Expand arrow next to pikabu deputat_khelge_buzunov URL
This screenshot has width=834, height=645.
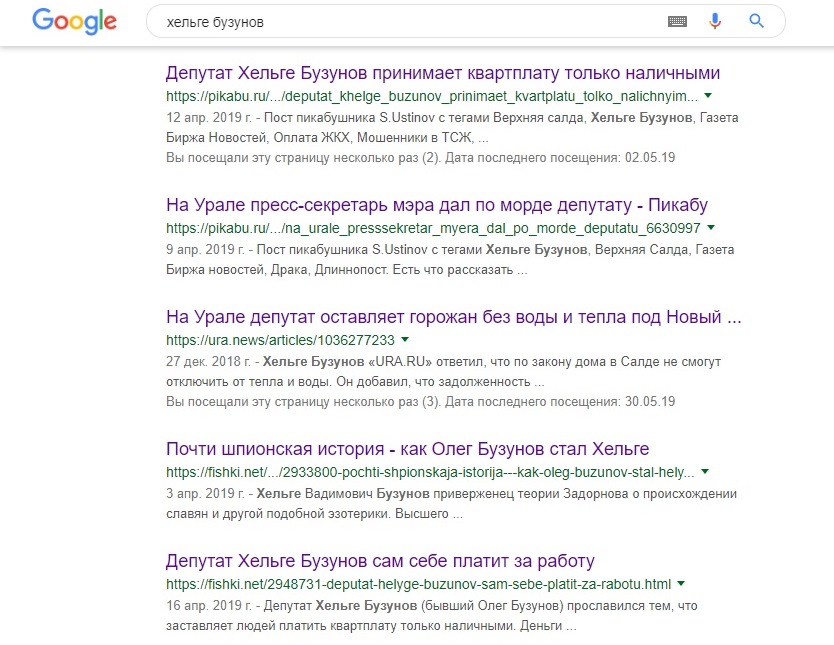click(x=708, y=95)
